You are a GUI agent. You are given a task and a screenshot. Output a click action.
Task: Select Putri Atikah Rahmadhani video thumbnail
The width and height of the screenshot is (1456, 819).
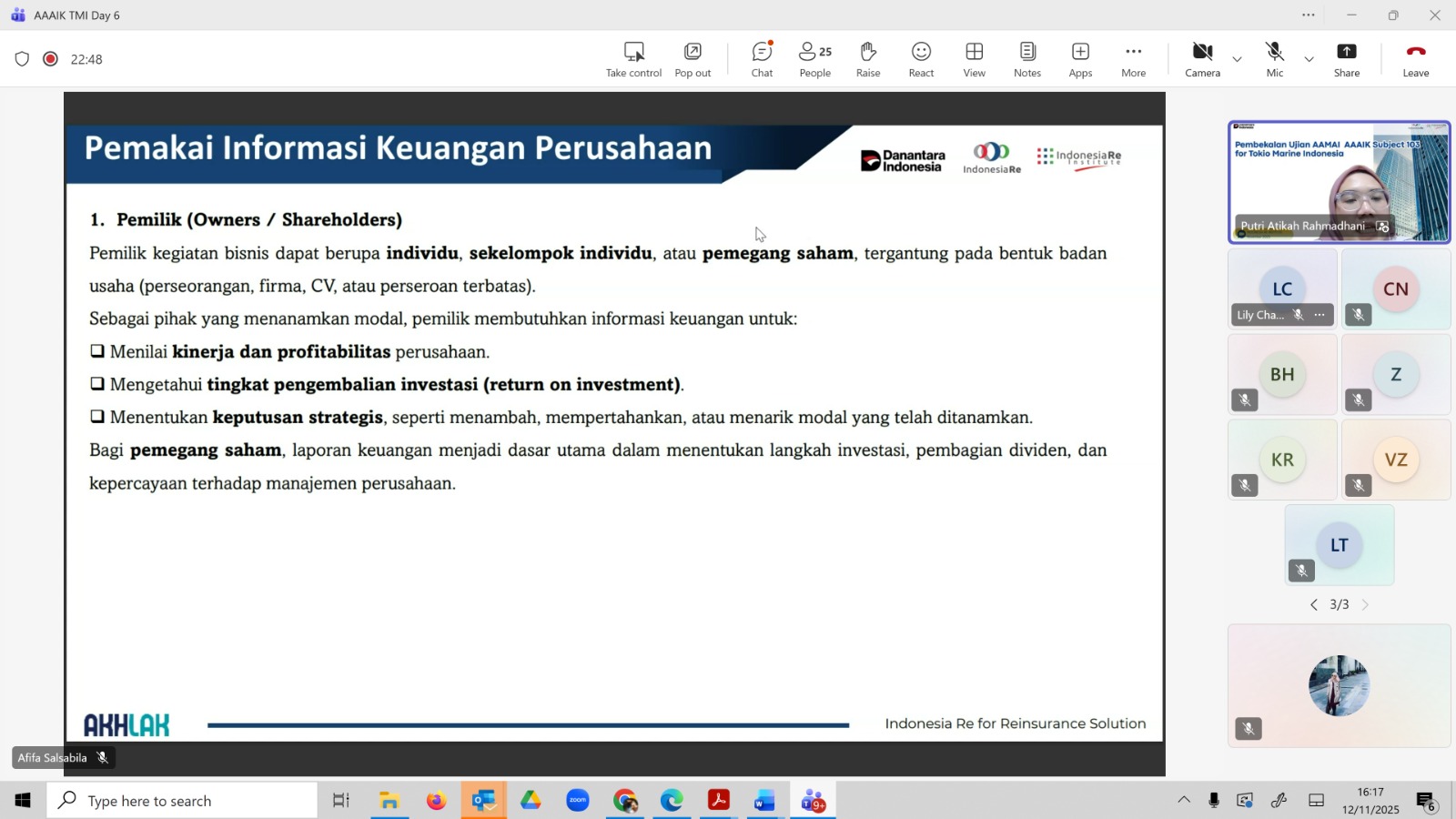(1339, 182)
